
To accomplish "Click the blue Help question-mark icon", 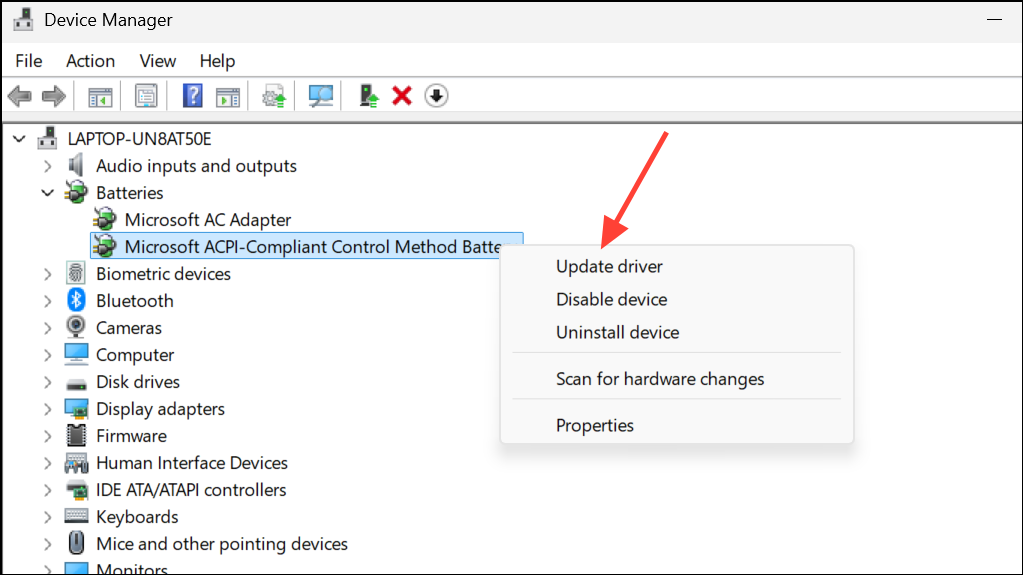I will tap(192, 97).
